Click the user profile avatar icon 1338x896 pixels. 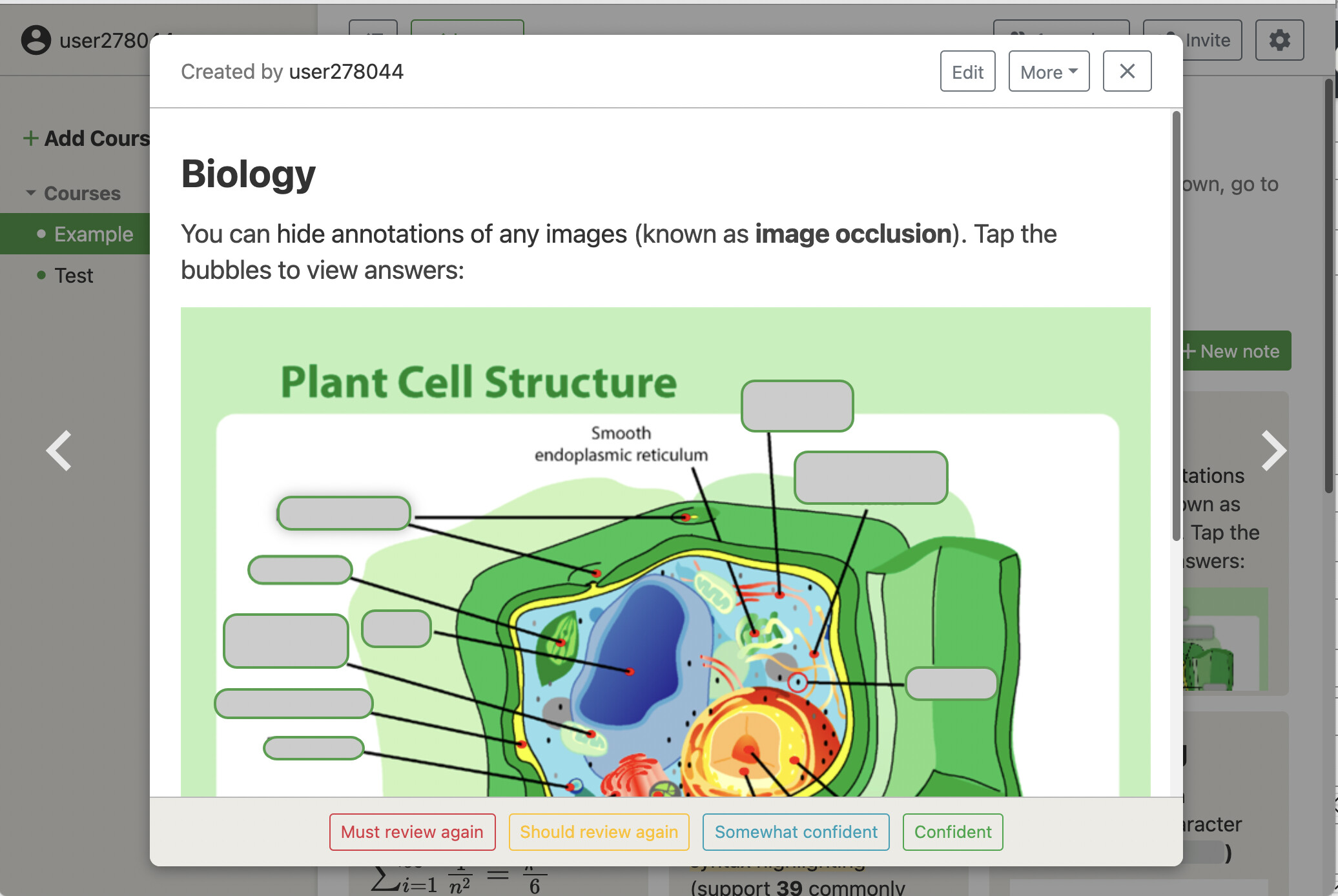pos(36,40)
